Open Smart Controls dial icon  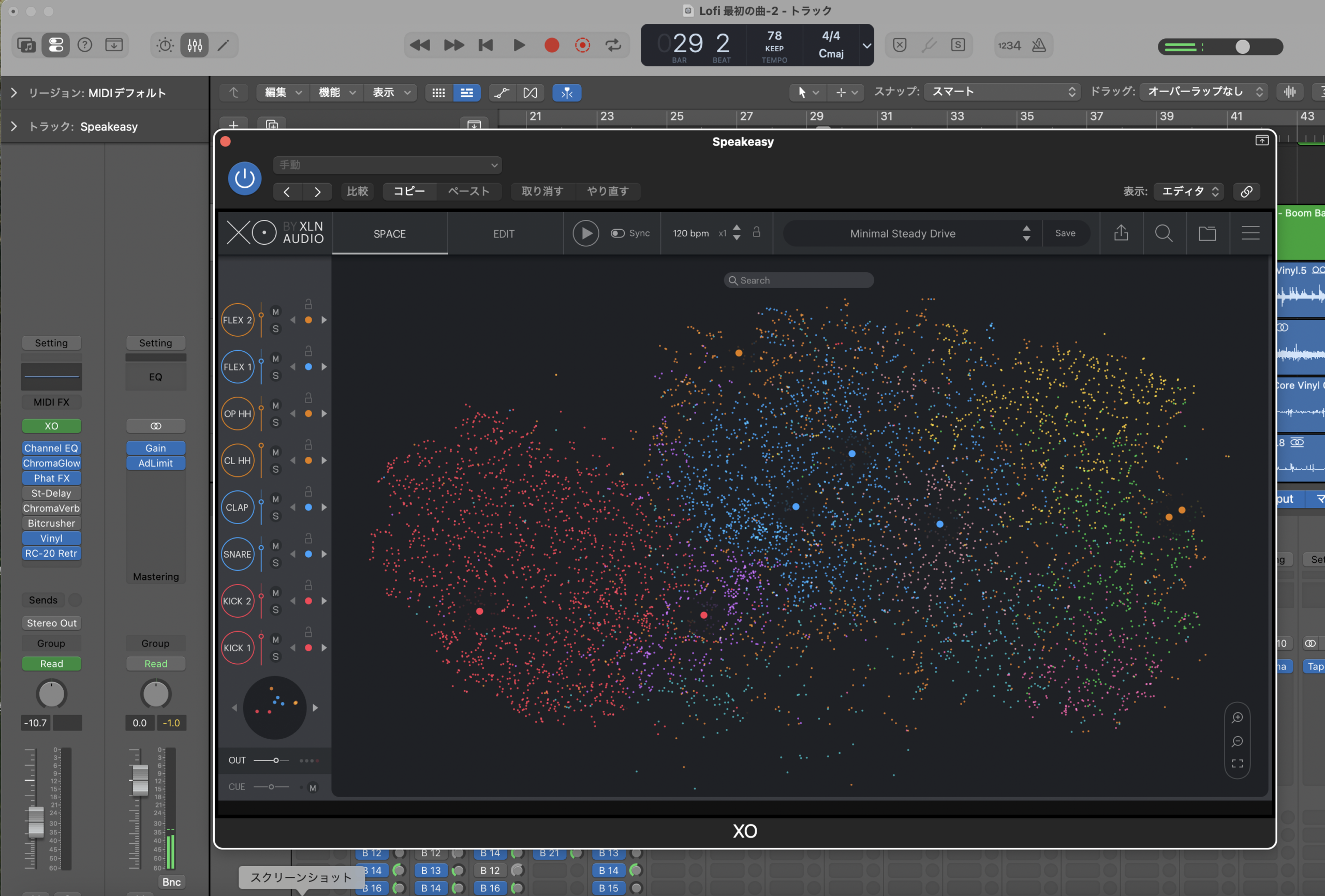tap(165, 45)
